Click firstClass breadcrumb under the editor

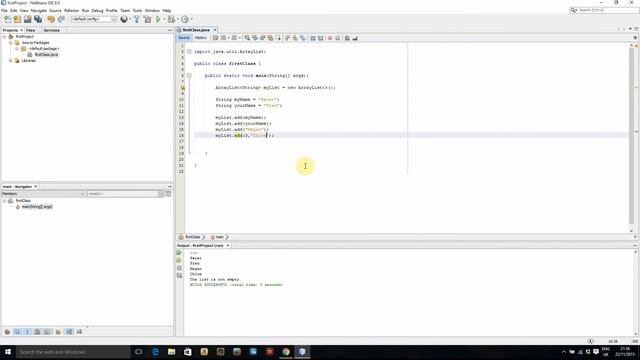coord(193,237)
